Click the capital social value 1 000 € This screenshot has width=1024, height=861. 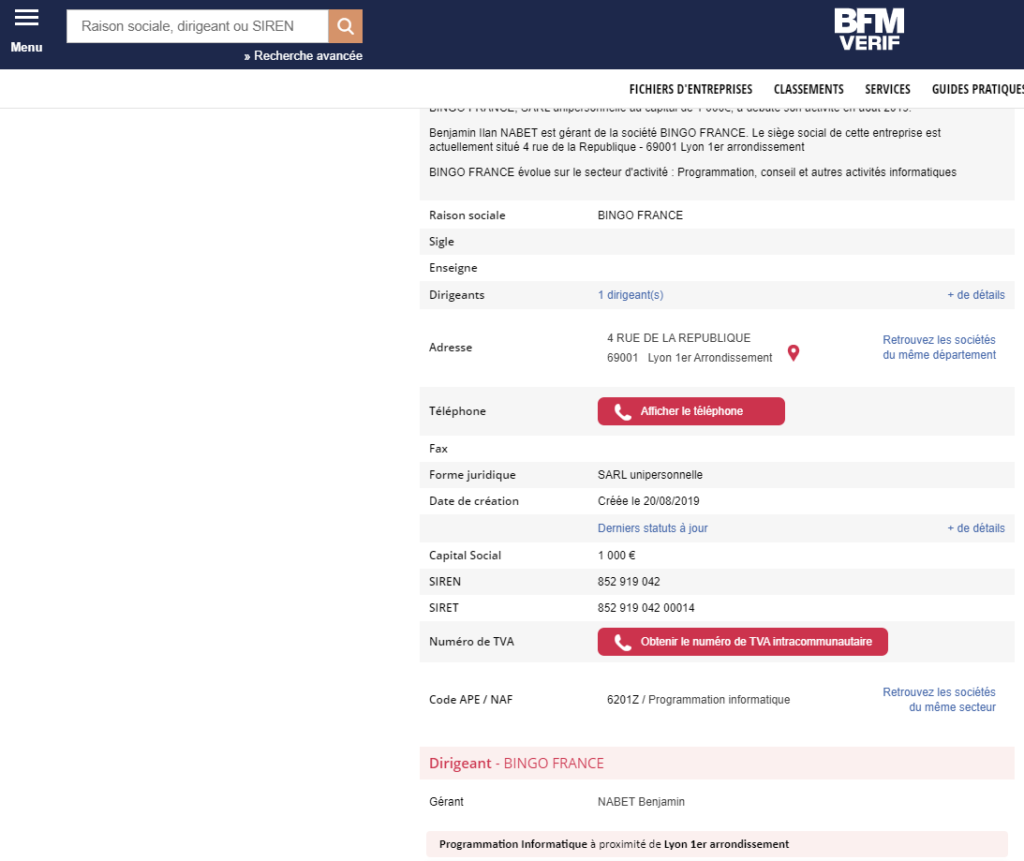tap(616, 556)
